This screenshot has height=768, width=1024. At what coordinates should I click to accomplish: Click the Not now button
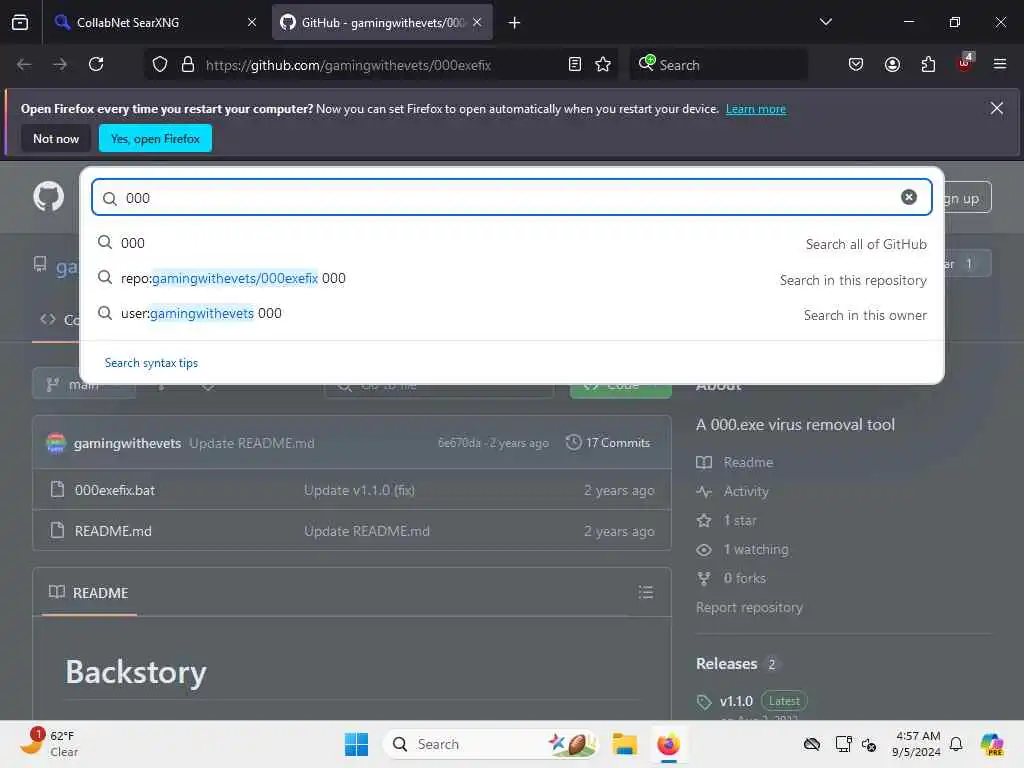(x=56, y=138)
